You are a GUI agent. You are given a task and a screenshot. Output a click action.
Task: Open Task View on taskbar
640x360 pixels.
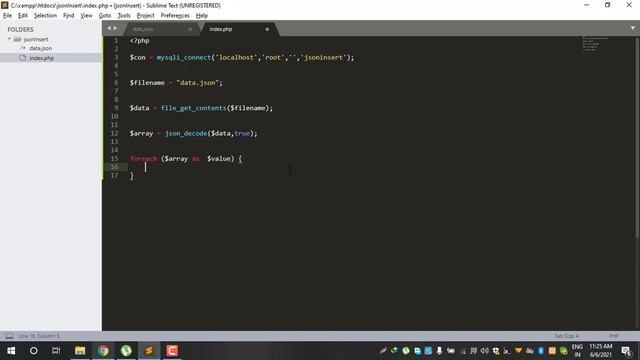[56, 351]
